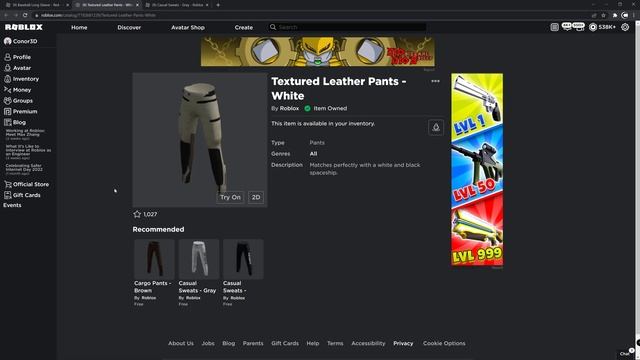The image size is (640, 360).
Task: Click the Try On button
Action: 230,197
